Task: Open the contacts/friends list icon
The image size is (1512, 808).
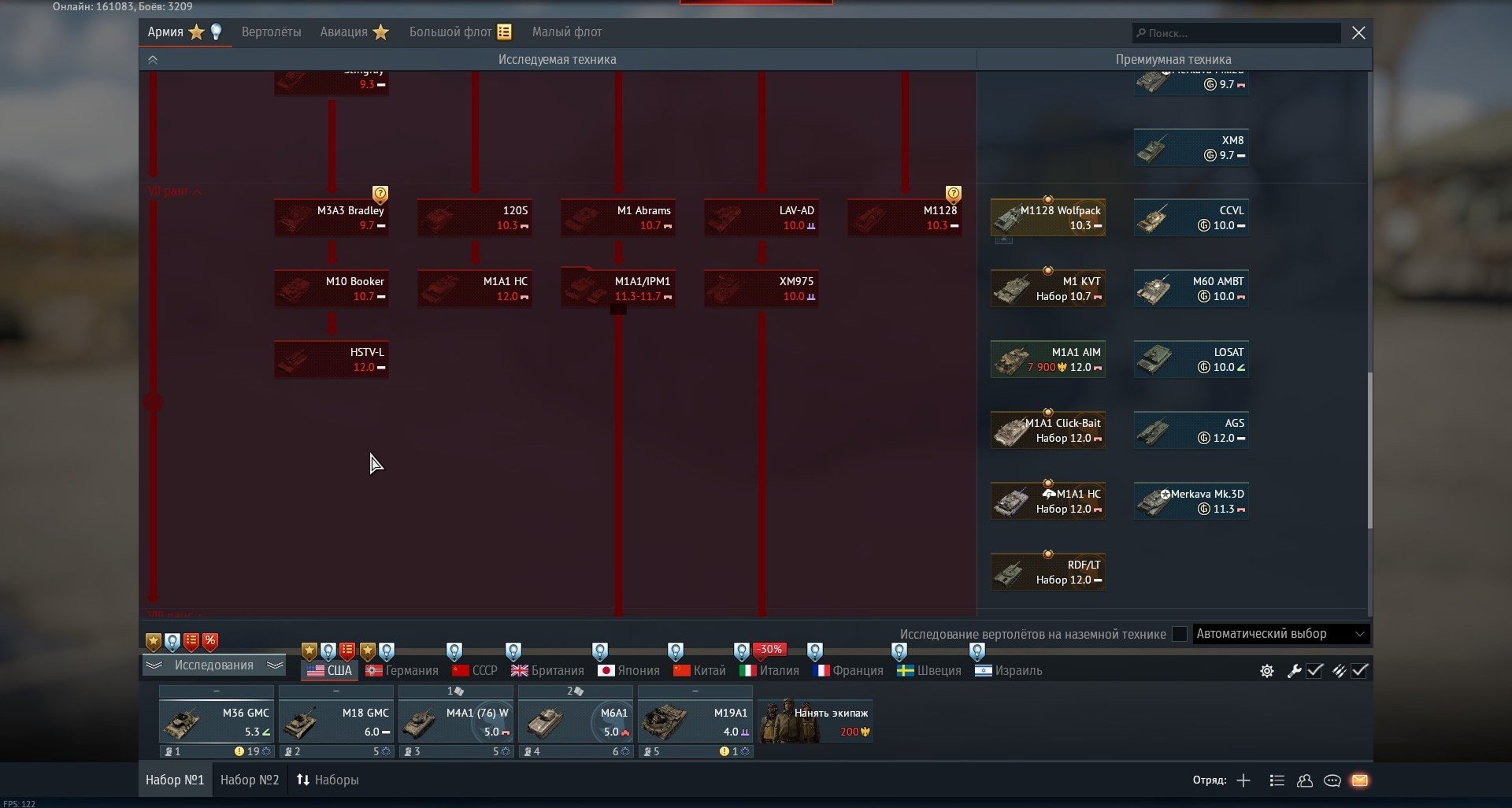Action: point(1305,780)
